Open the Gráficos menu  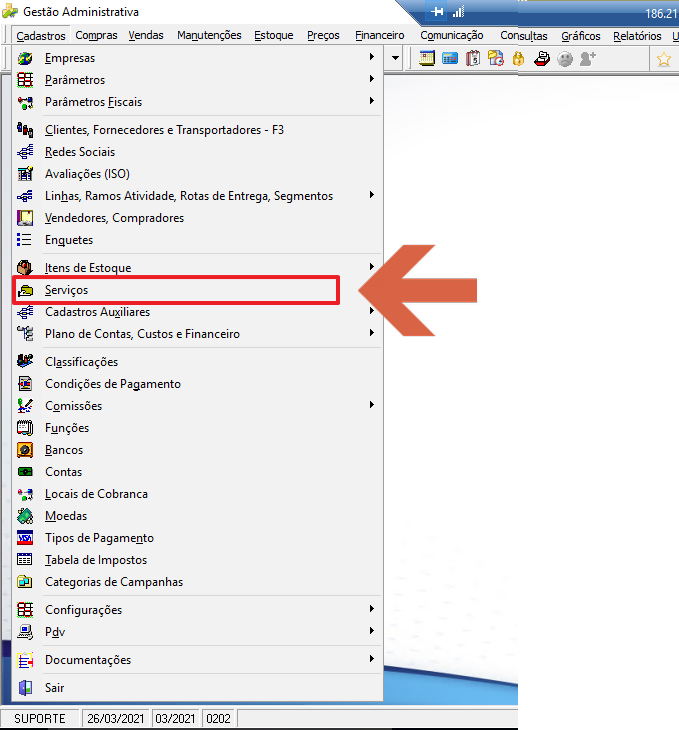581,36
